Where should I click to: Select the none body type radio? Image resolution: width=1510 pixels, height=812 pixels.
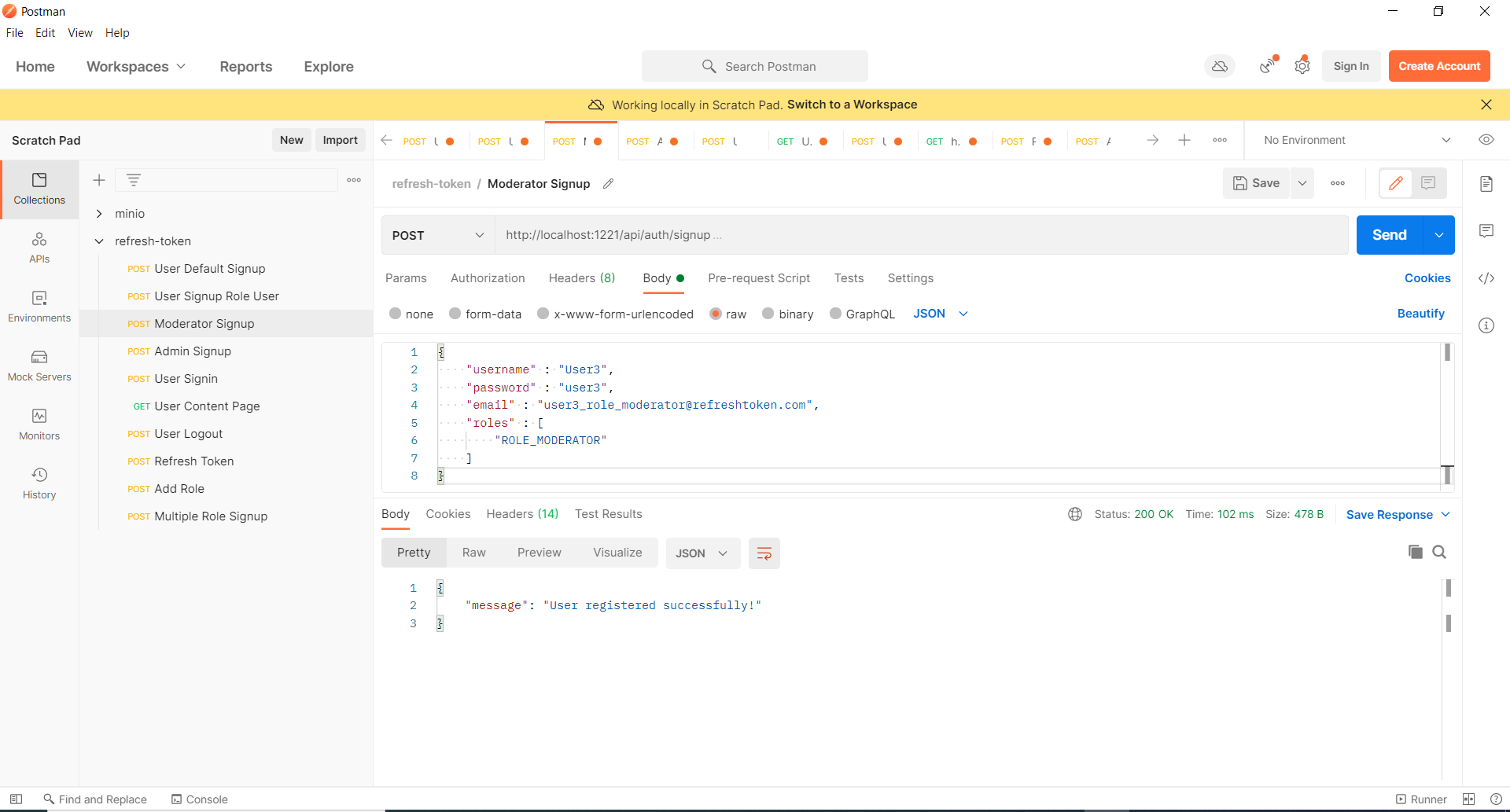pos(396,314)
